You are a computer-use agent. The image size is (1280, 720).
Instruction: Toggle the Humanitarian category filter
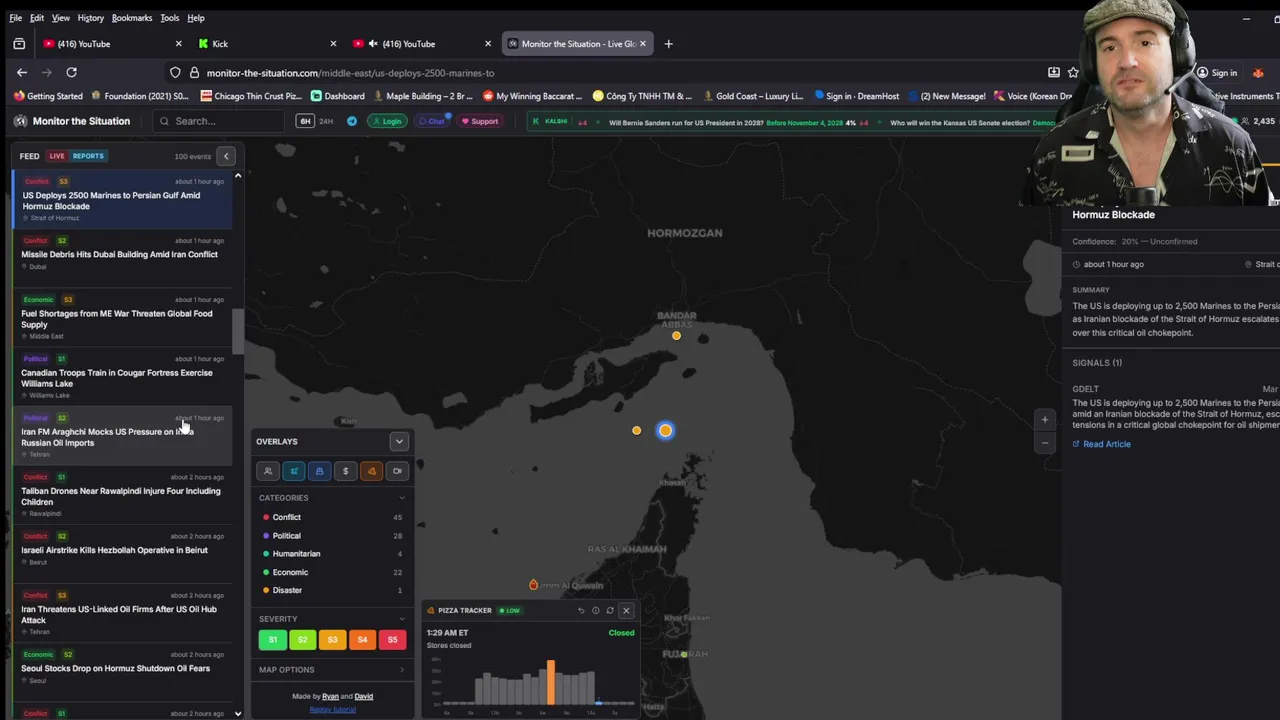(x=332, y=554)
